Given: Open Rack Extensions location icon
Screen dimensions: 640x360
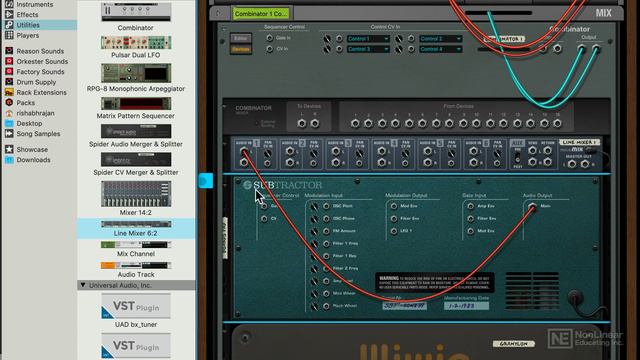Looking at the screenshot, I should 9,92.
